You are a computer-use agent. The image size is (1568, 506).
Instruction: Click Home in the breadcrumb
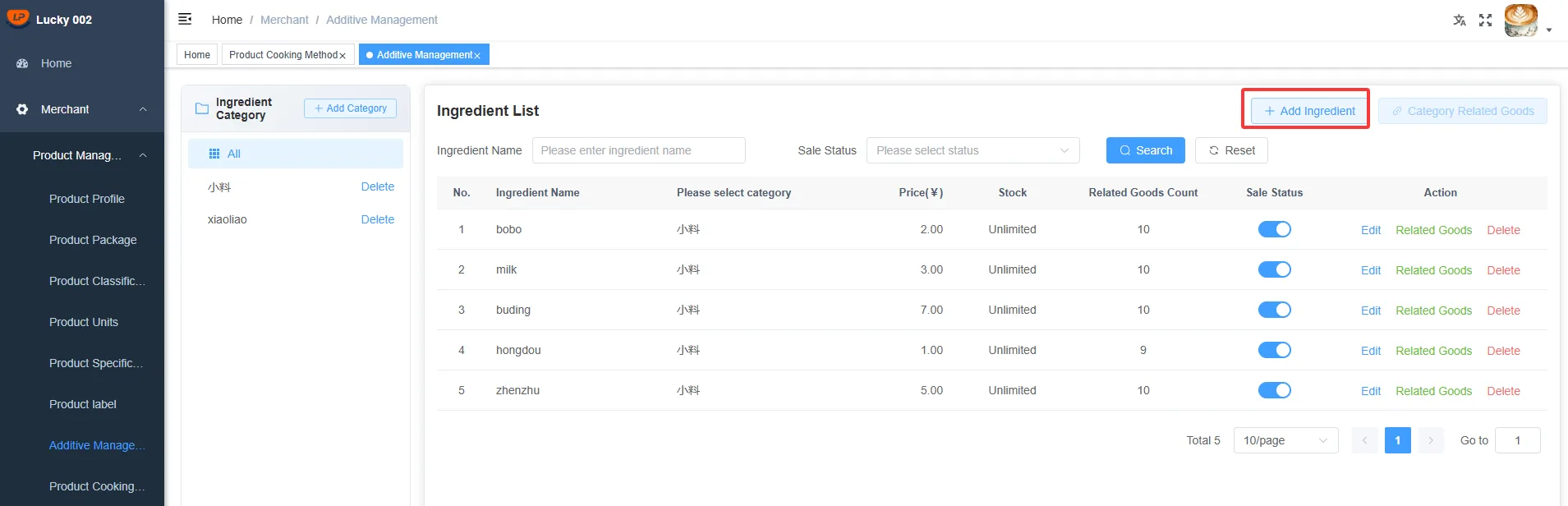(x=227, y=20)
